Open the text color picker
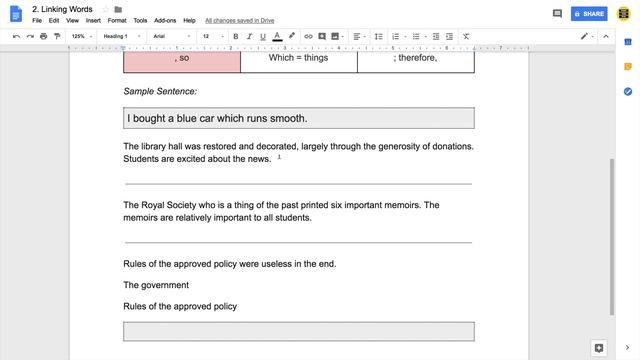The height and width of the screenshot is (360, 640). (277, 36)
